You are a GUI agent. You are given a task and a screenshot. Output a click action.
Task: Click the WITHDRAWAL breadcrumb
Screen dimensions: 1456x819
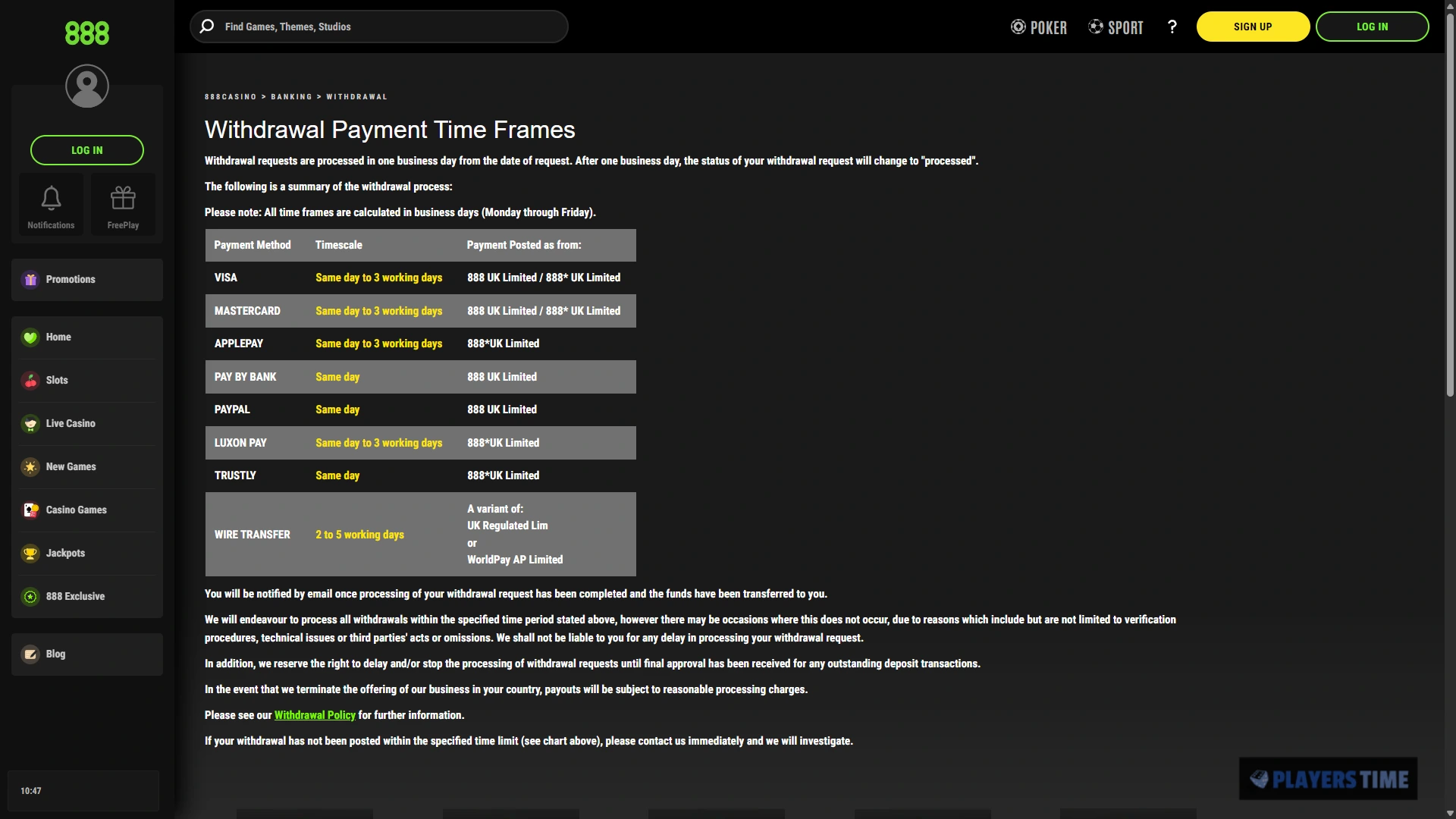tap(356, 97)
